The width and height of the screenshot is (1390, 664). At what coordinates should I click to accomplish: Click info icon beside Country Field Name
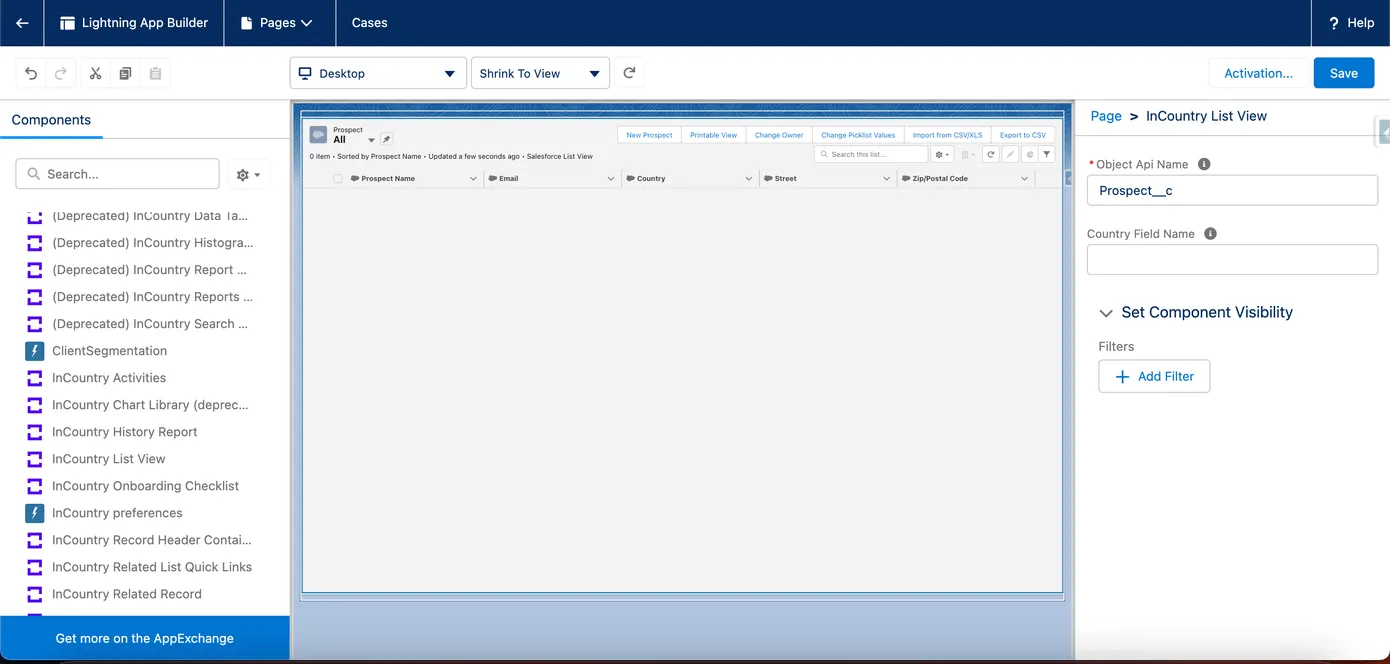[1210, 234]
